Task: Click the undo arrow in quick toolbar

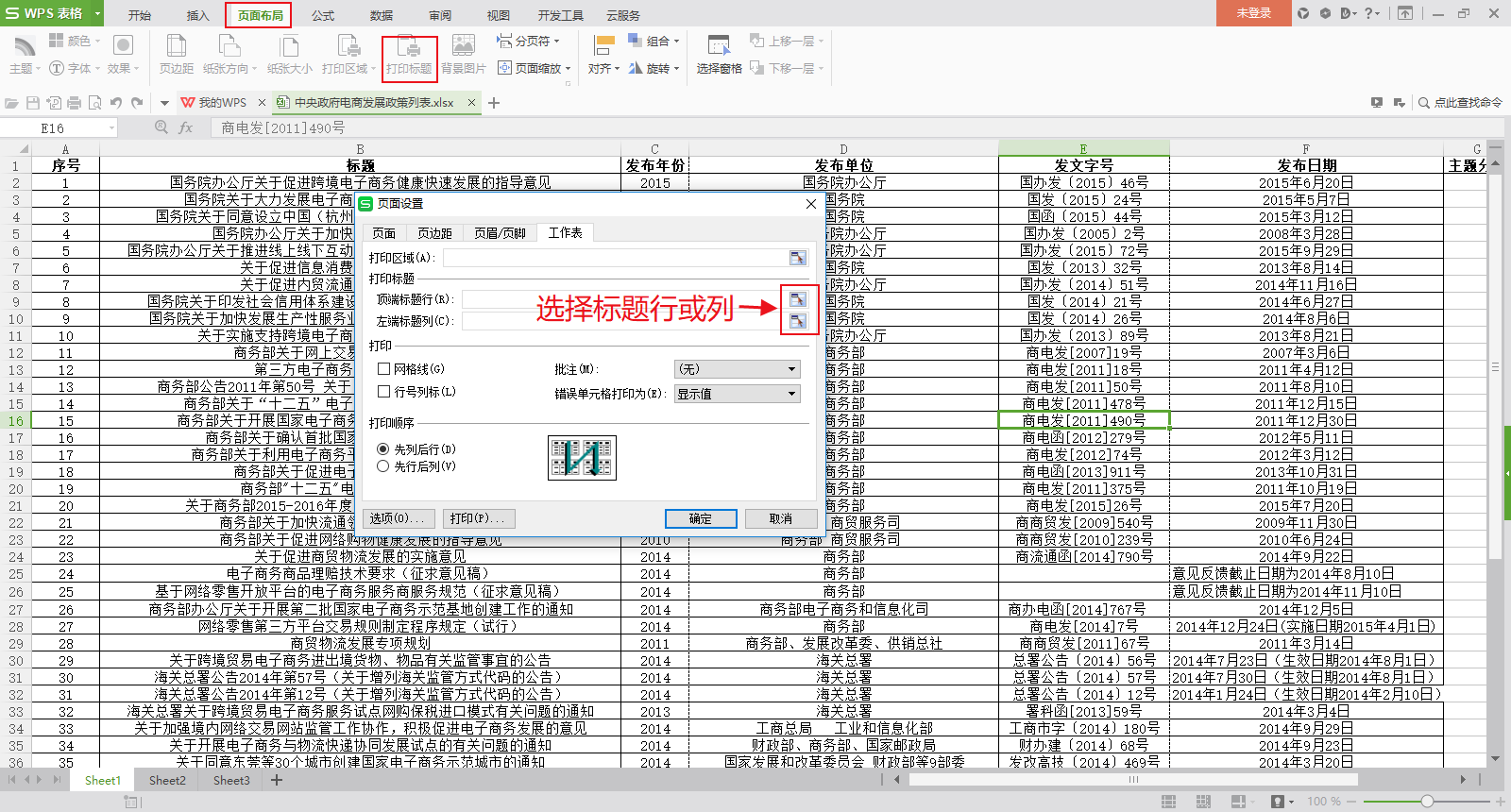Action: [x=116, y=103]
